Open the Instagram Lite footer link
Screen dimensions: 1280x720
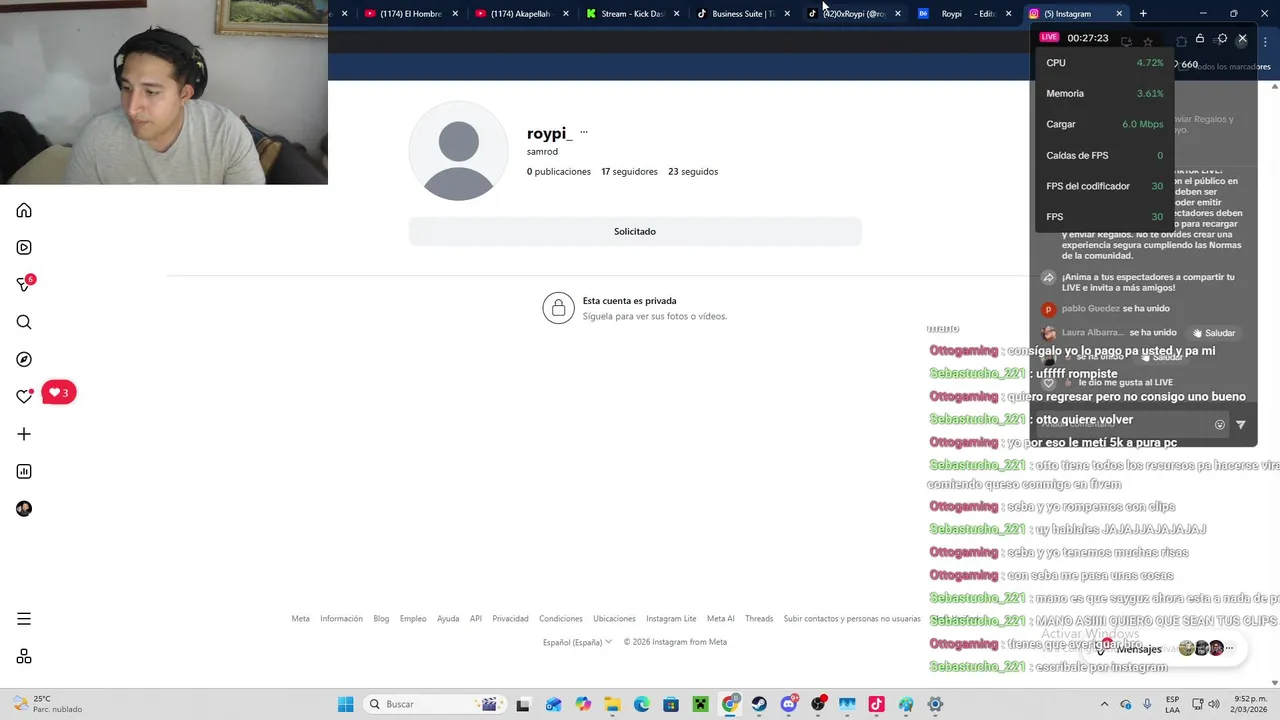(671, 619)
